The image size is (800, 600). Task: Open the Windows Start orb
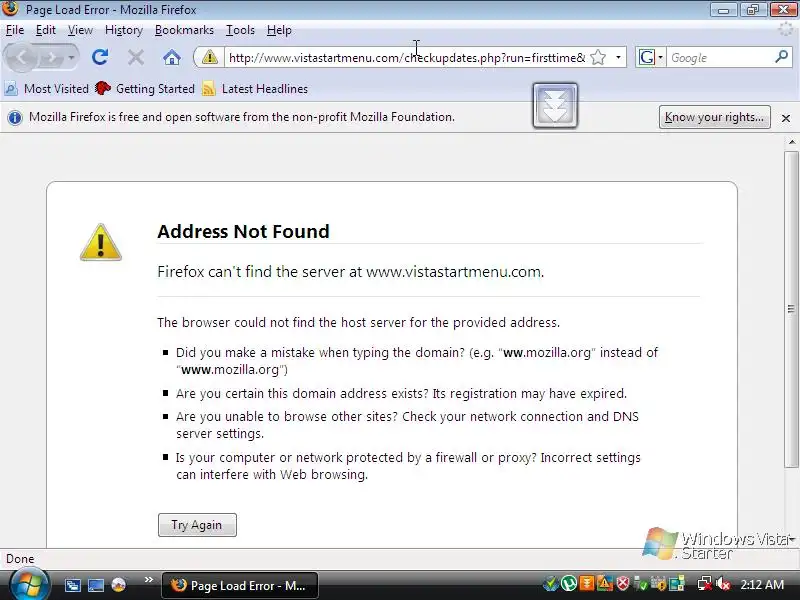coord(29,585)
